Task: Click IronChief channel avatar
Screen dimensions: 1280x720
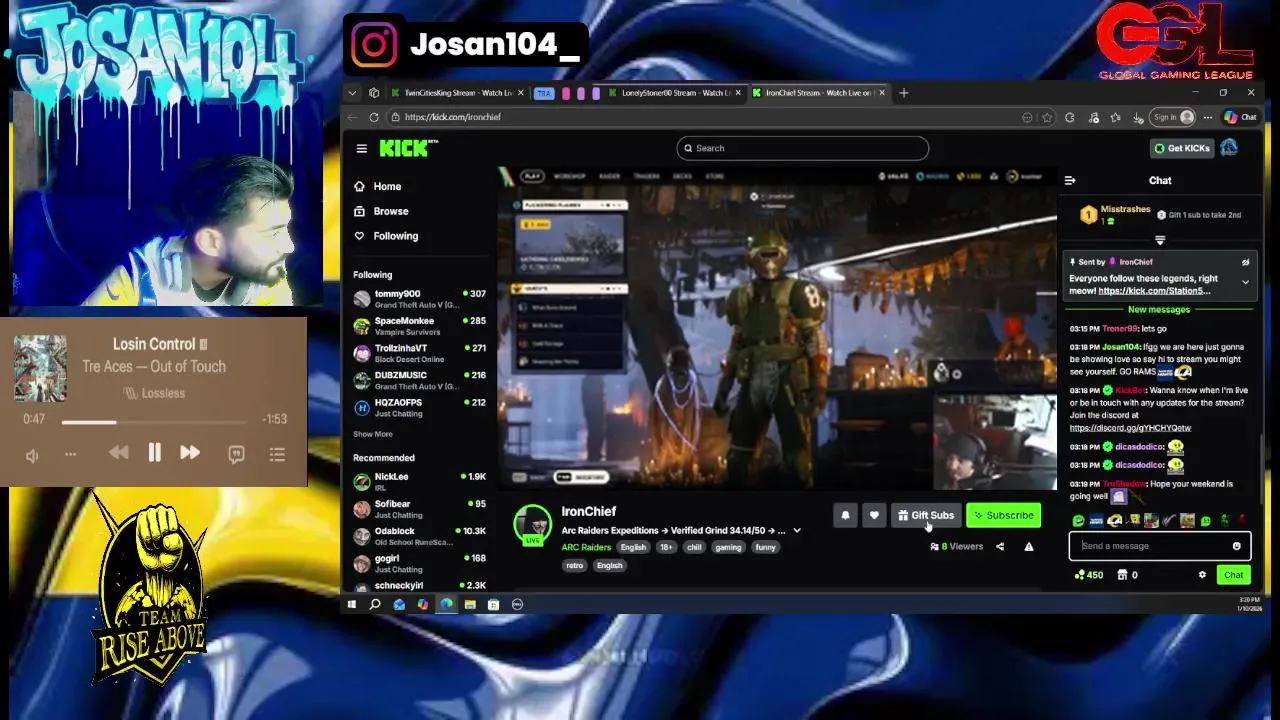Action: [532, 525]
